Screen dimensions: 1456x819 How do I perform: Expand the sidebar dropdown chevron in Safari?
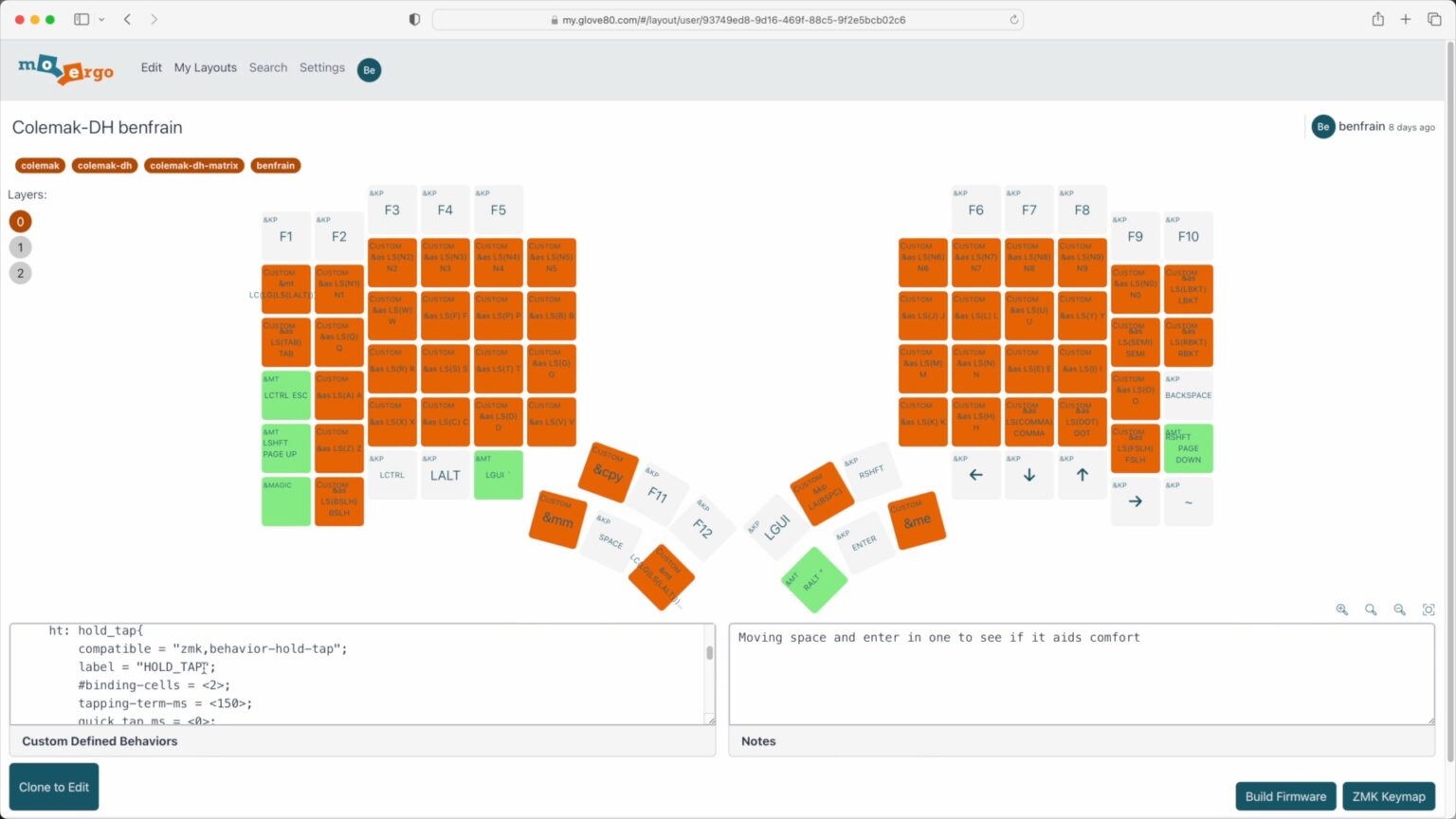[x=101, y=19]
